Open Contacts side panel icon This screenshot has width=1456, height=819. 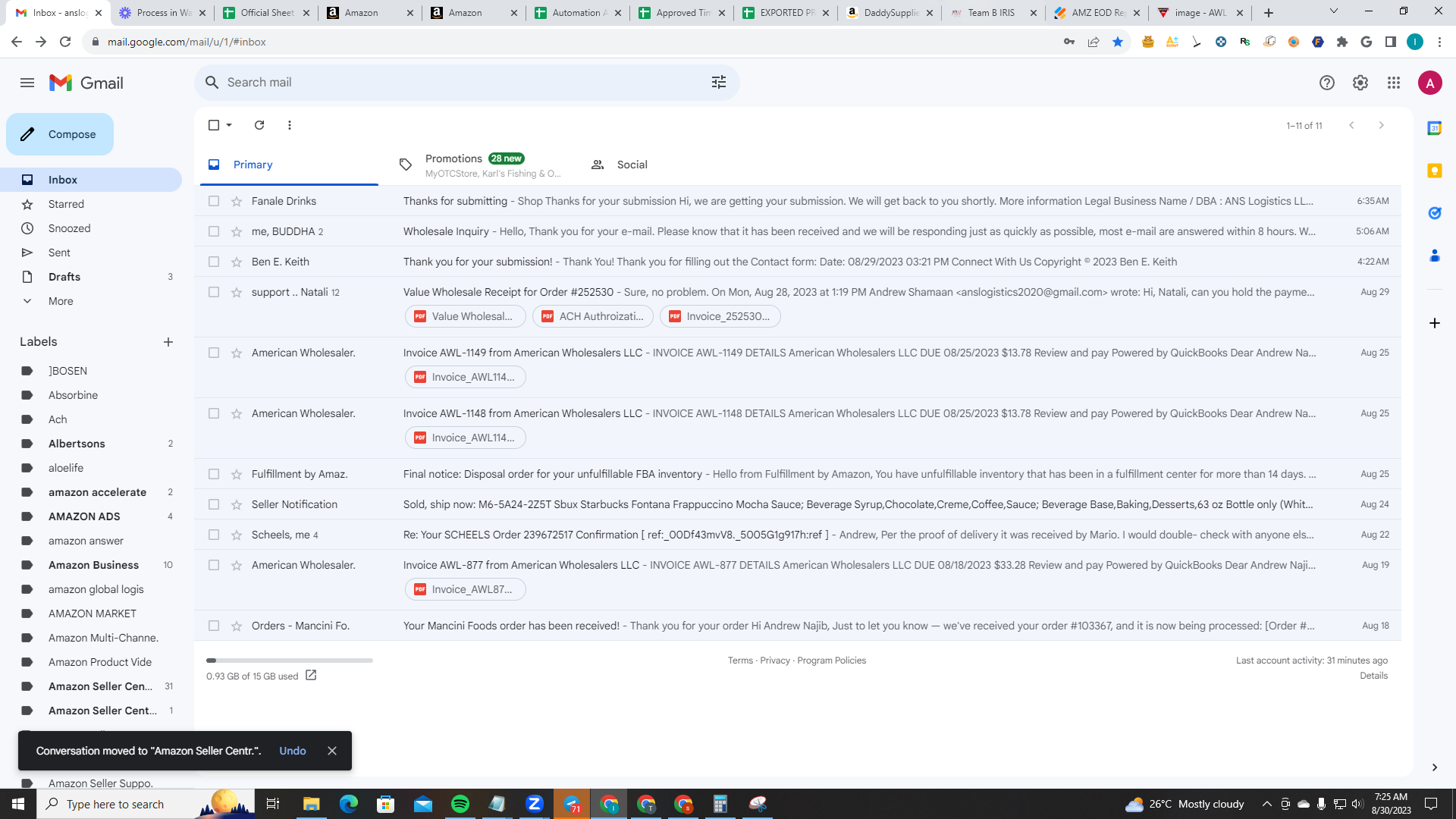pyautogui.click(x=1435, y=256)
